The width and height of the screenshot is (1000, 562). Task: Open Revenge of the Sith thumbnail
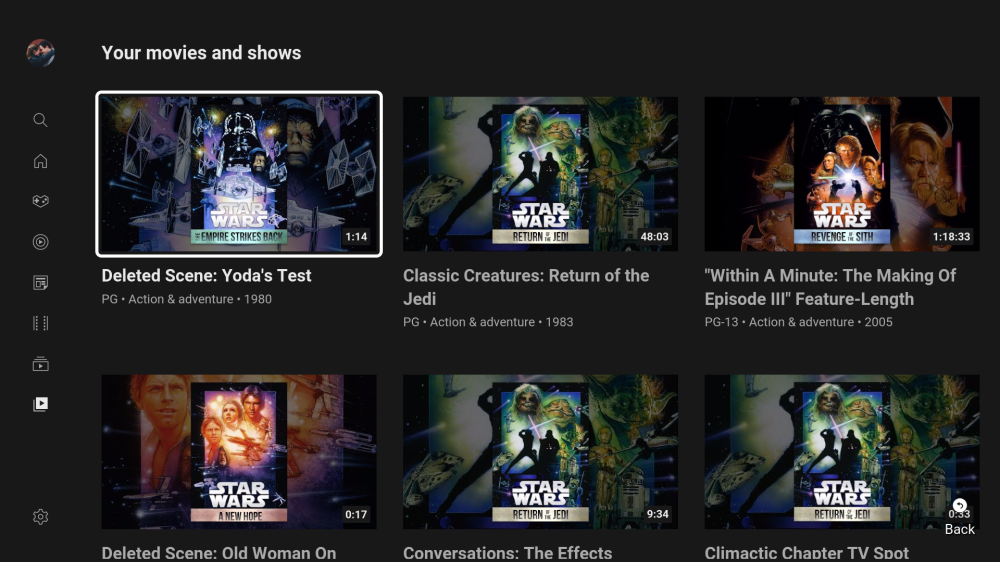pos(841,174)
